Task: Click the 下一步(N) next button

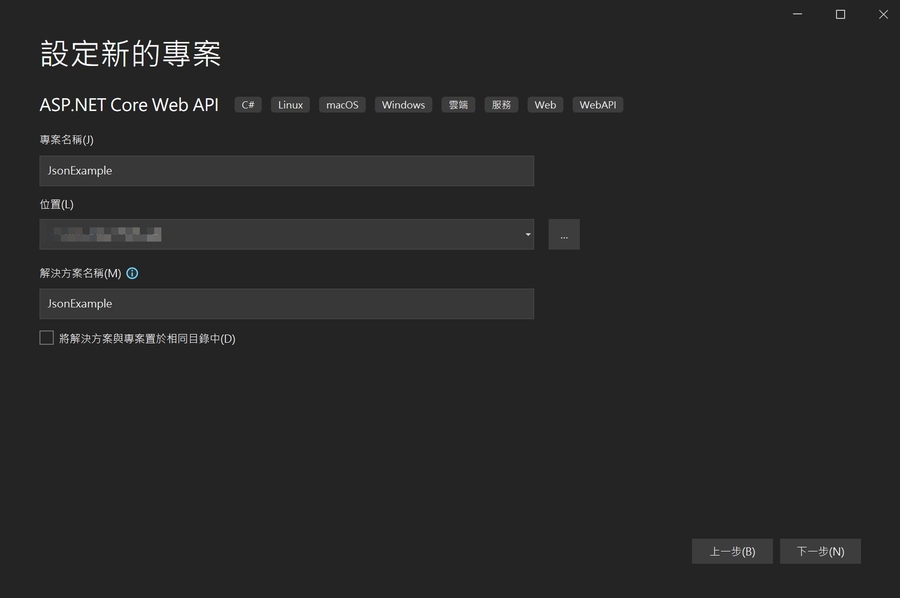Action: [x=820, y=551]
